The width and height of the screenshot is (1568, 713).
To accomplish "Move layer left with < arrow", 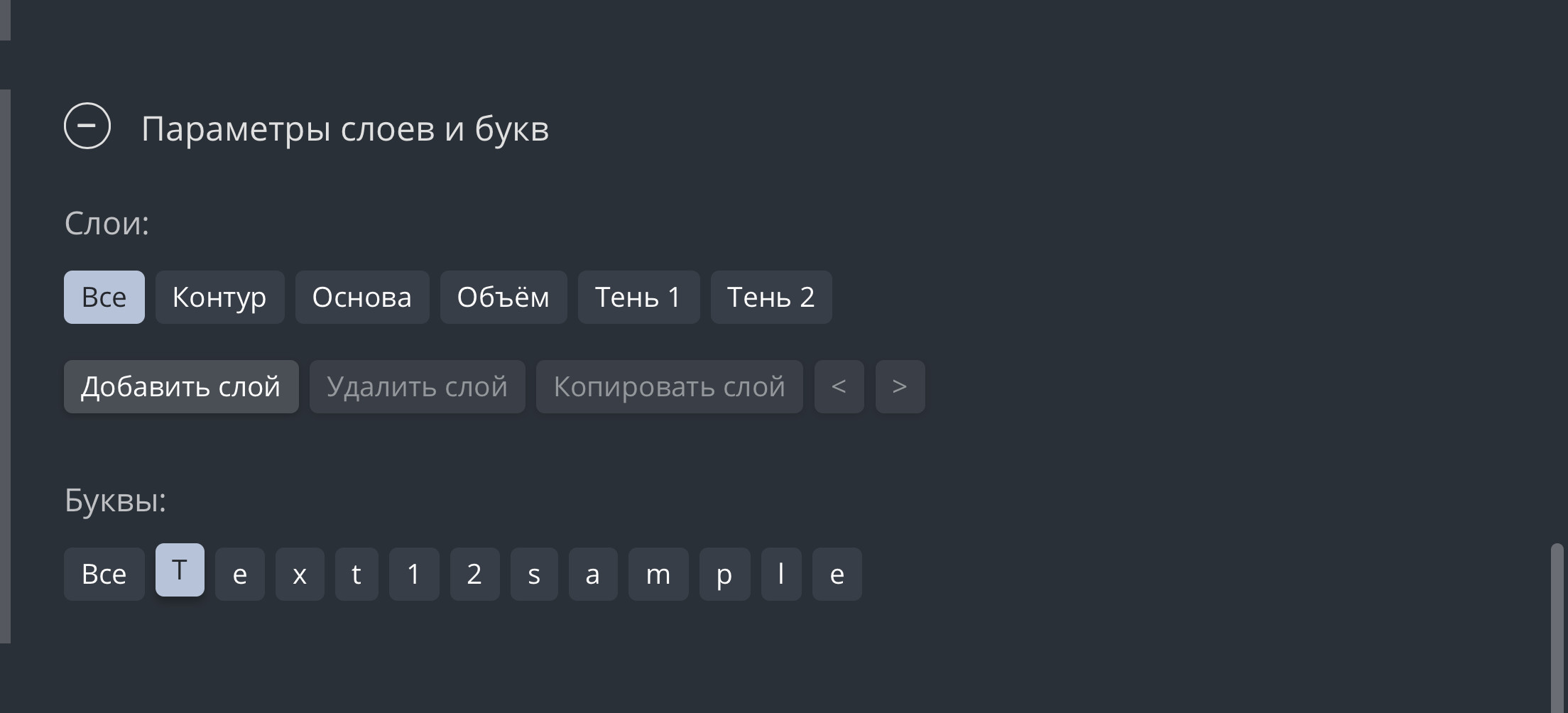I will pos(839,387).
